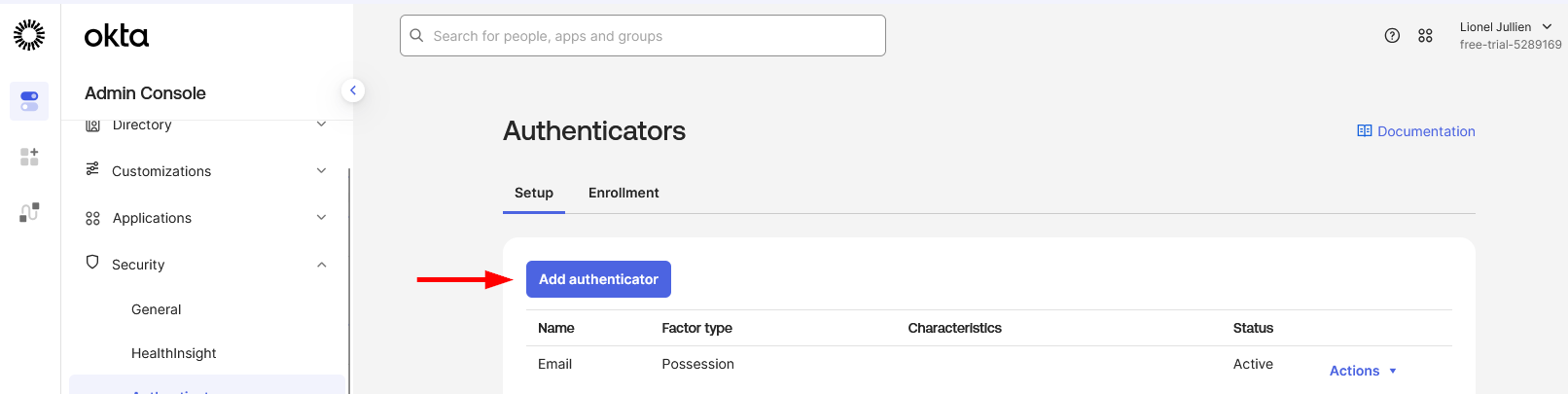The image size is (1568, 394).
Task: Click the Customizations sliders icon
Action: pos(92,169)
